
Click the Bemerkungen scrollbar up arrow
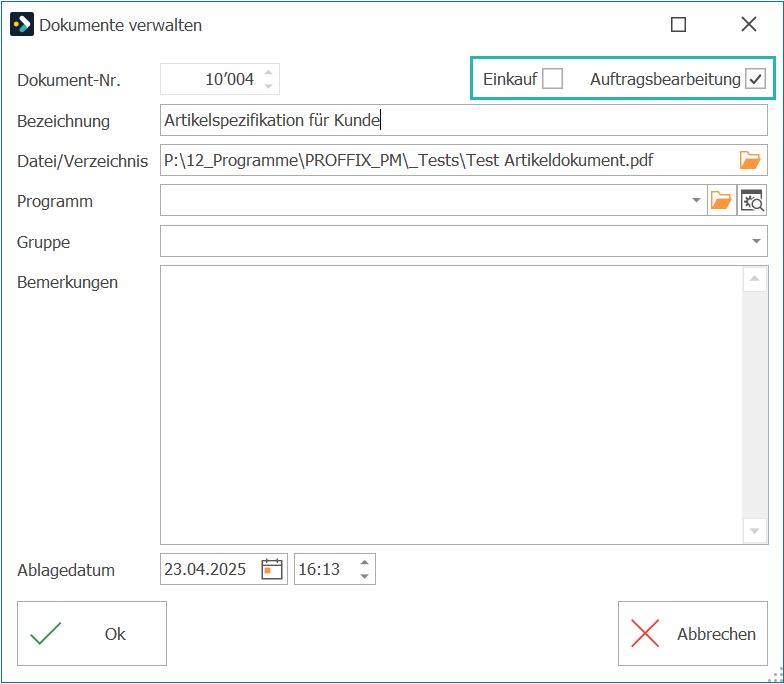[754, 279]
